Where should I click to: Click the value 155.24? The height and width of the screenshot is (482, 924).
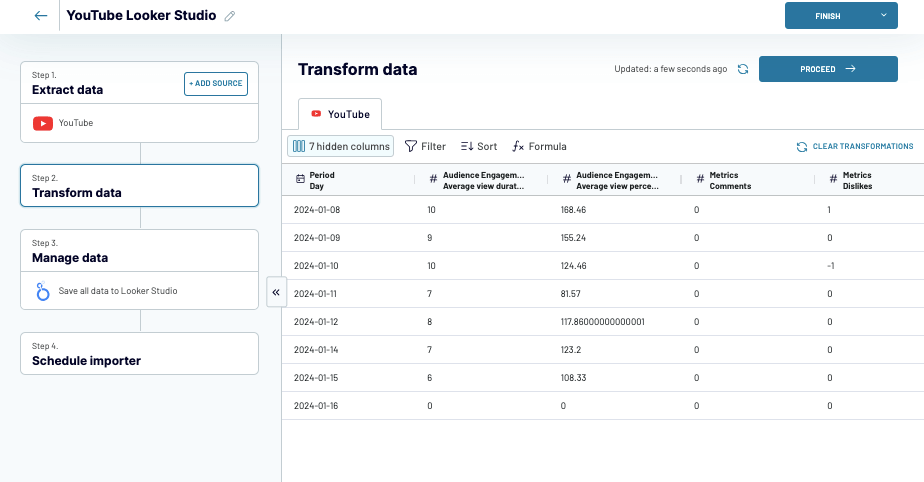pyautogui.click(x=573, y=238)
